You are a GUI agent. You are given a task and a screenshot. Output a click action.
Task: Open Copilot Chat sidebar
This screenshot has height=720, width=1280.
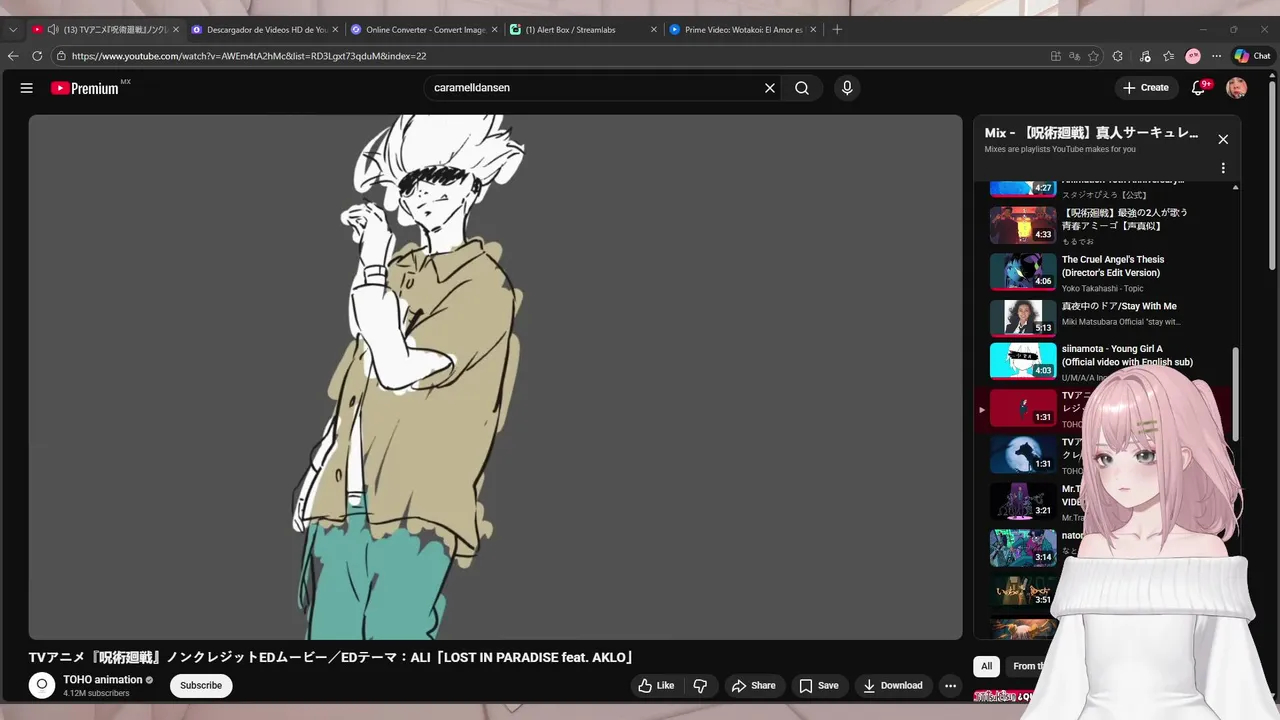tap(1253, 56)
